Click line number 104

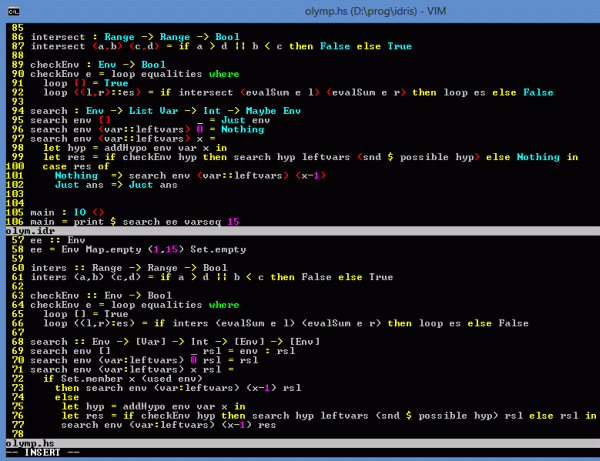click(x=15, y=203)
